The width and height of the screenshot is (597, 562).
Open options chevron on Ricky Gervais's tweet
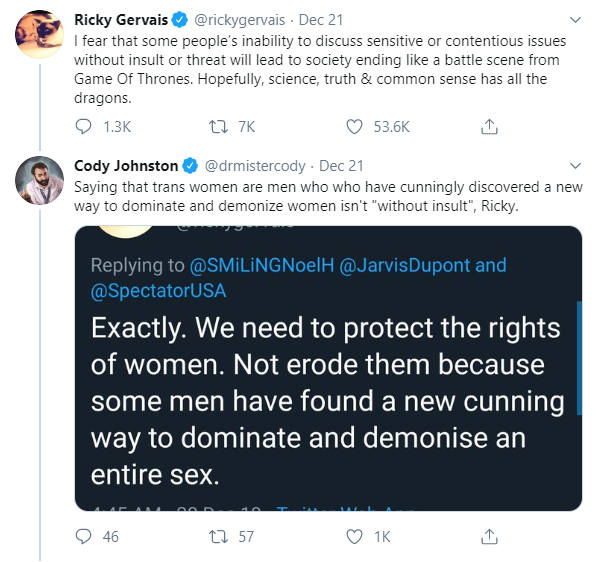point(575,20)
